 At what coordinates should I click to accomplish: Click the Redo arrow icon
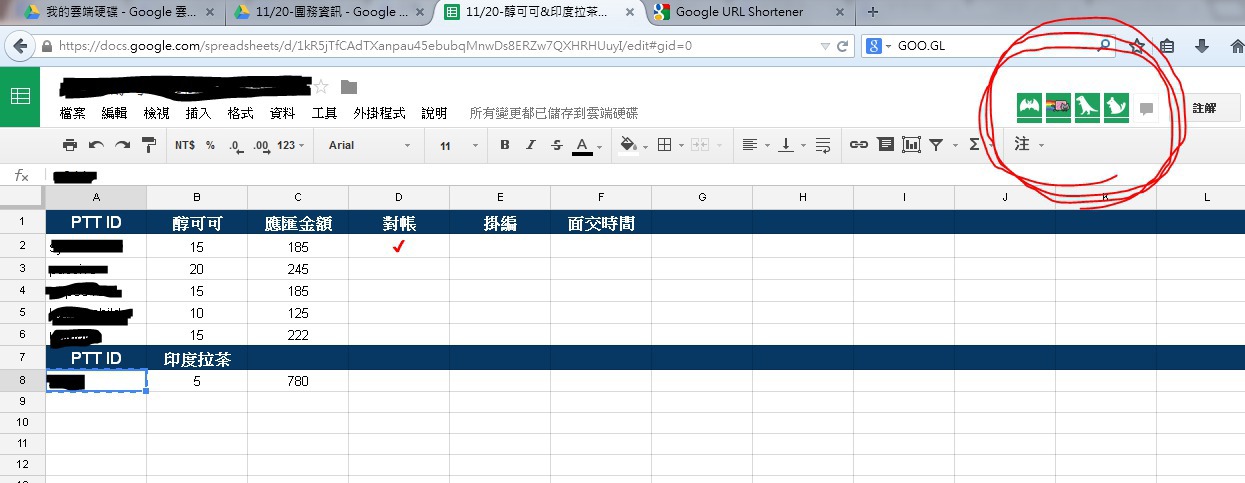(x=122, y=145)
